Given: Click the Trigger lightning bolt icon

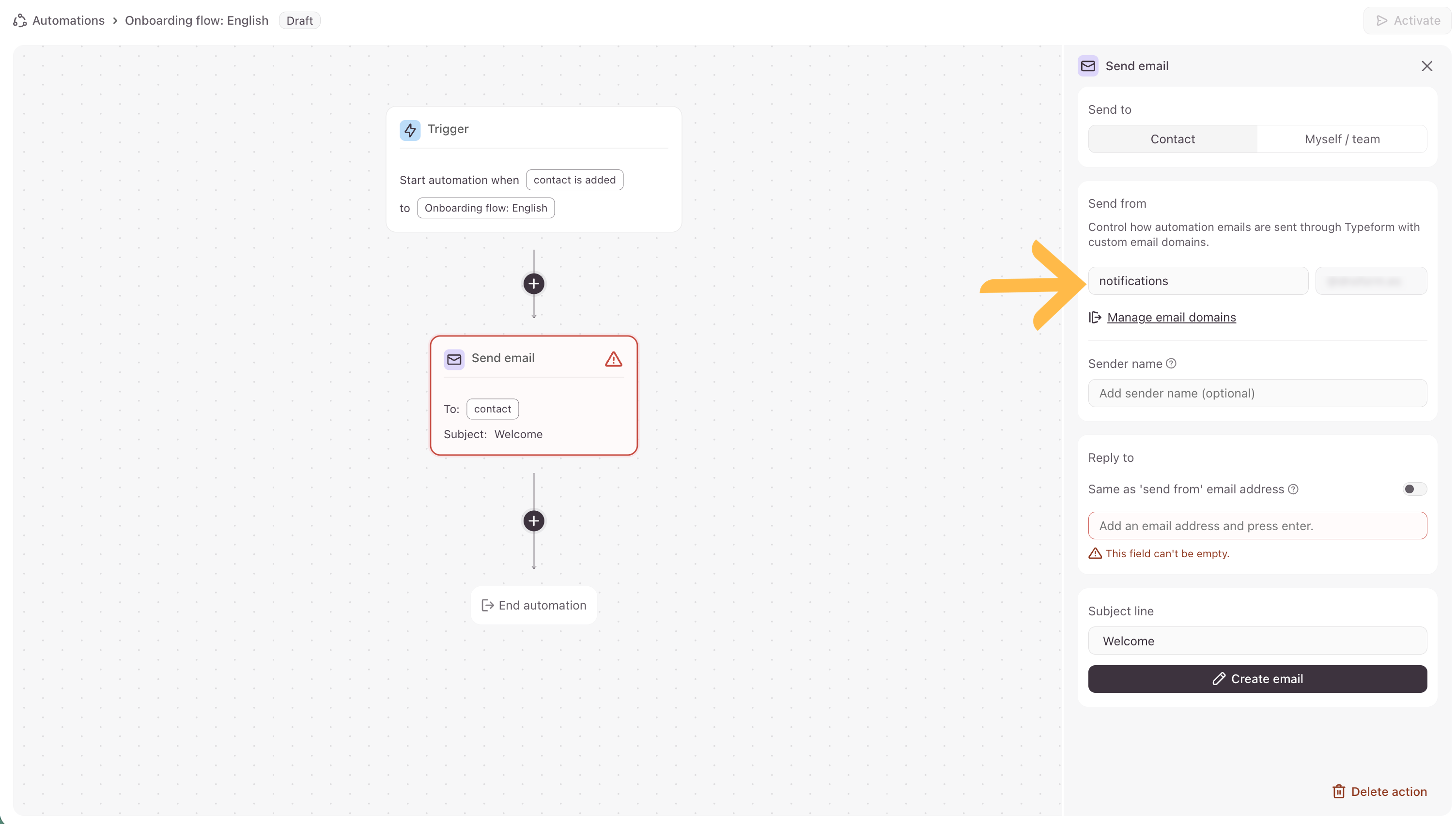Looking at the screenshot, I should [410, 130].
